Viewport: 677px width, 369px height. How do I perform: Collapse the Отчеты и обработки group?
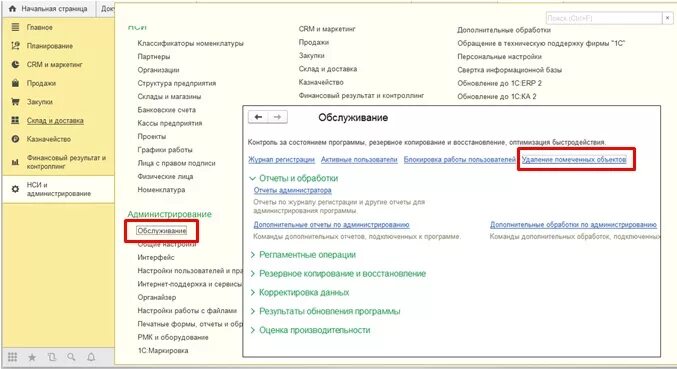coord(253,178)
